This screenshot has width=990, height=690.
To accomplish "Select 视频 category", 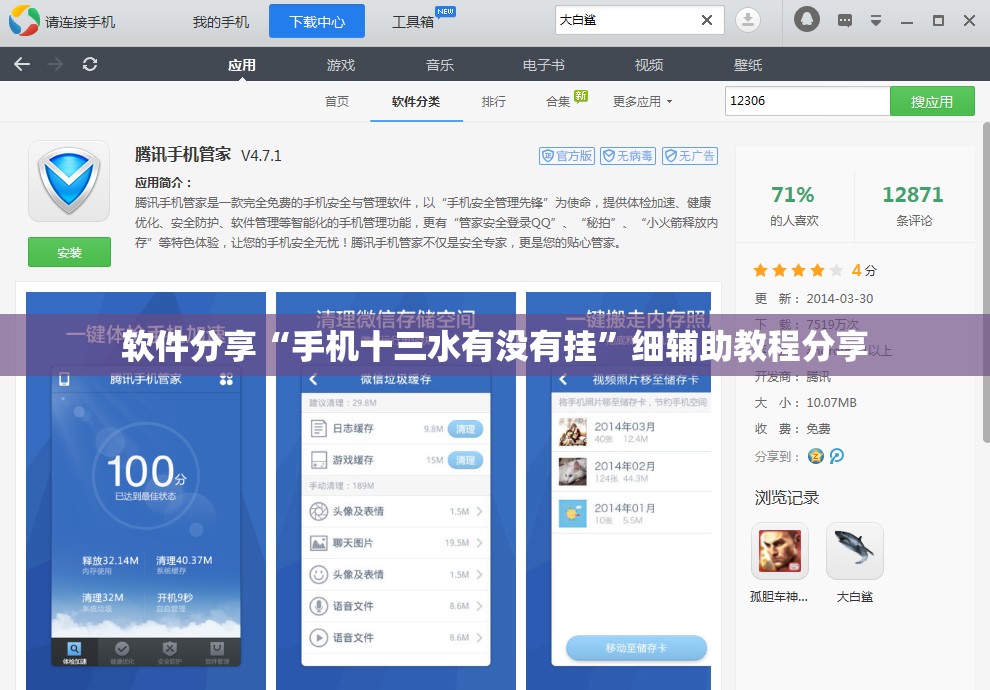I will pyautogui.click(x=649, y=65).
